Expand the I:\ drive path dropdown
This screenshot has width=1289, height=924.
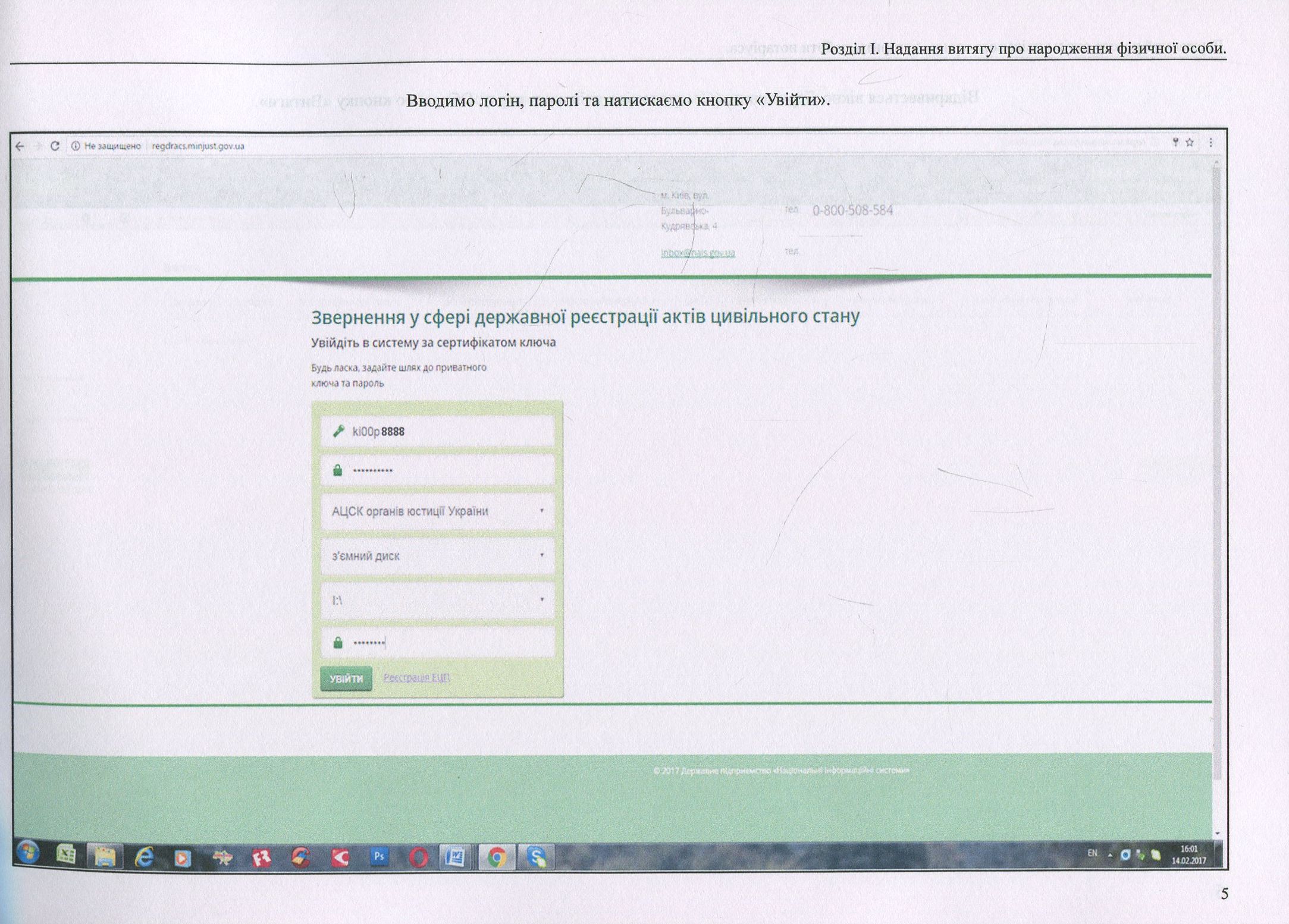(438, 600)
